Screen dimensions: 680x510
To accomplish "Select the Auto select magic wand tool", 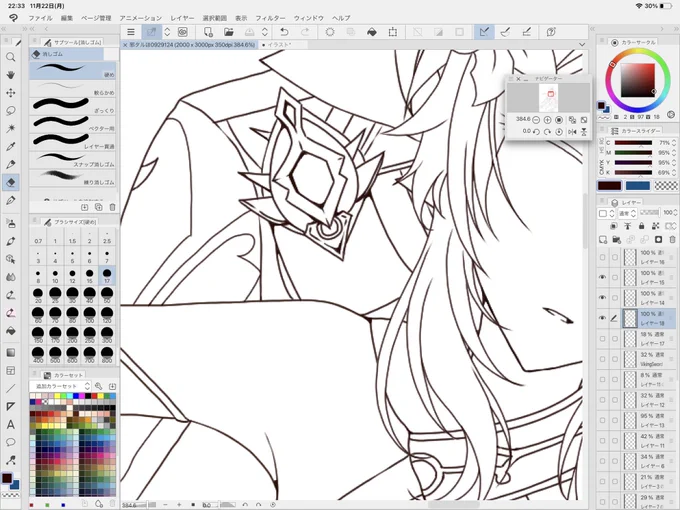I will 11,128.
